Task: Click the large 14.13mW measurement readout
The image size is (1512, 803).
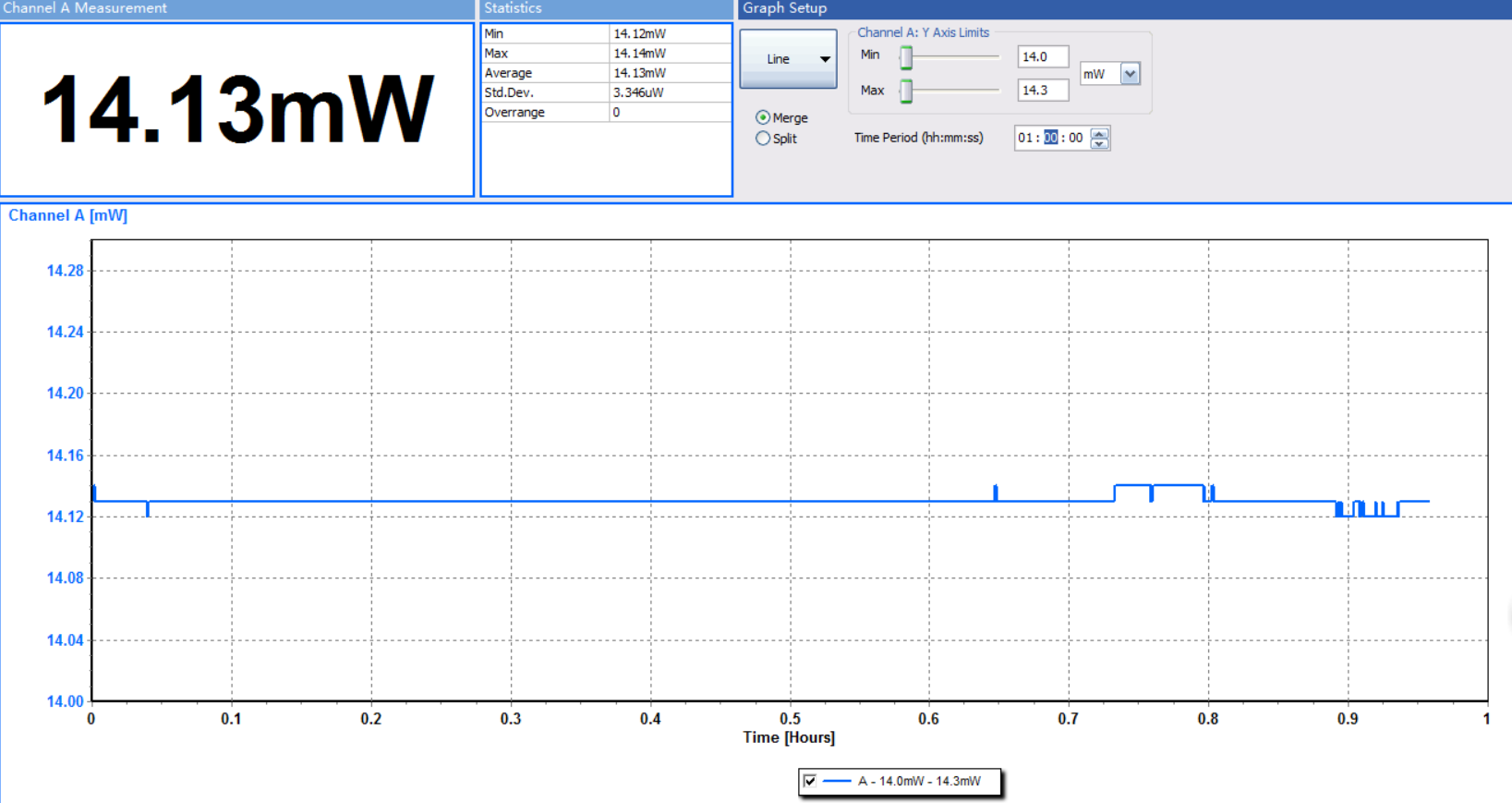Action: click(x=237, y=110)
